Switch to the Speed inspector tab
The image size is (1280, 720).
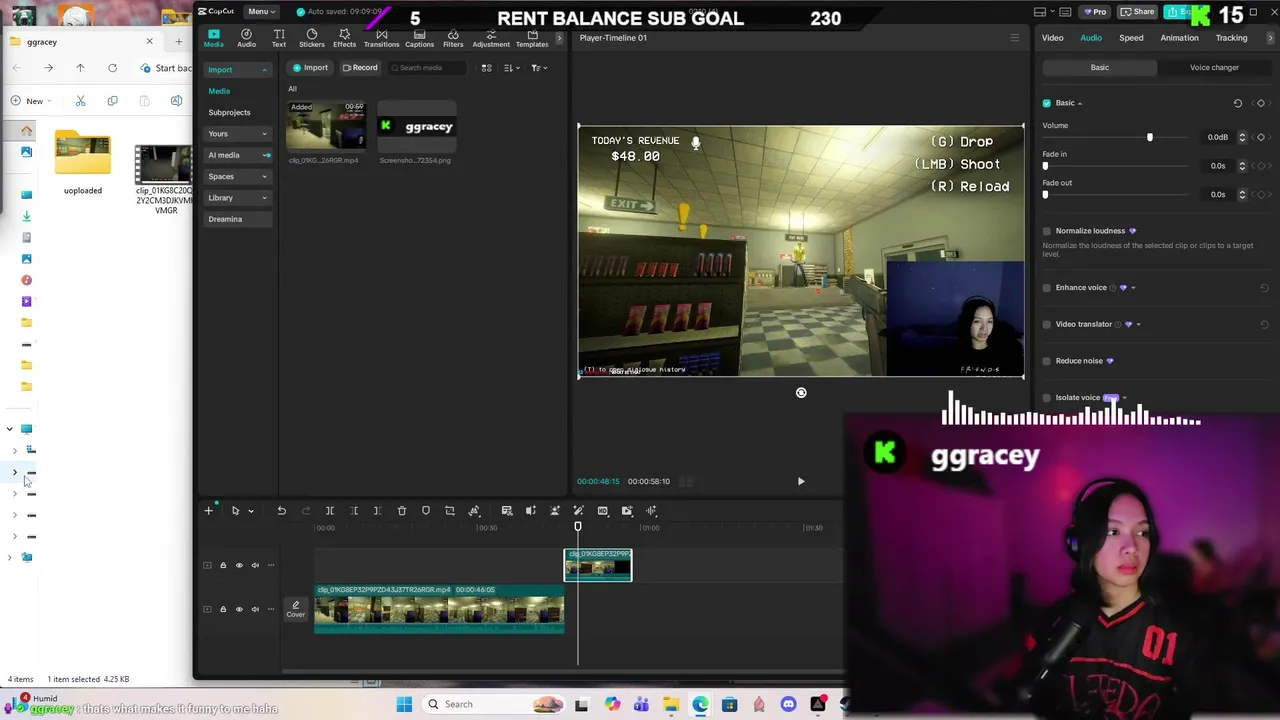(1131, 38)
